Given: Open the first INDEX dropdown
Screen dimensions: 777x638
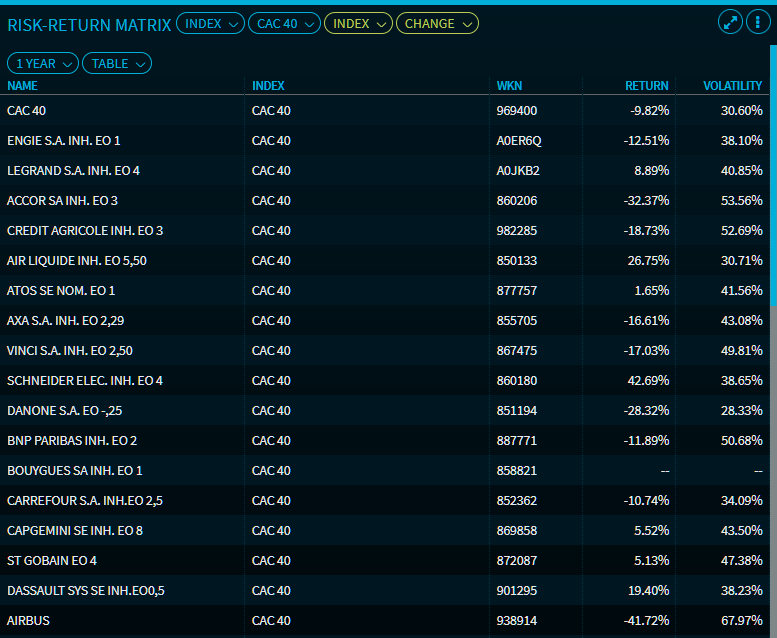Looking at the screenshot, I should coord(210,23).
